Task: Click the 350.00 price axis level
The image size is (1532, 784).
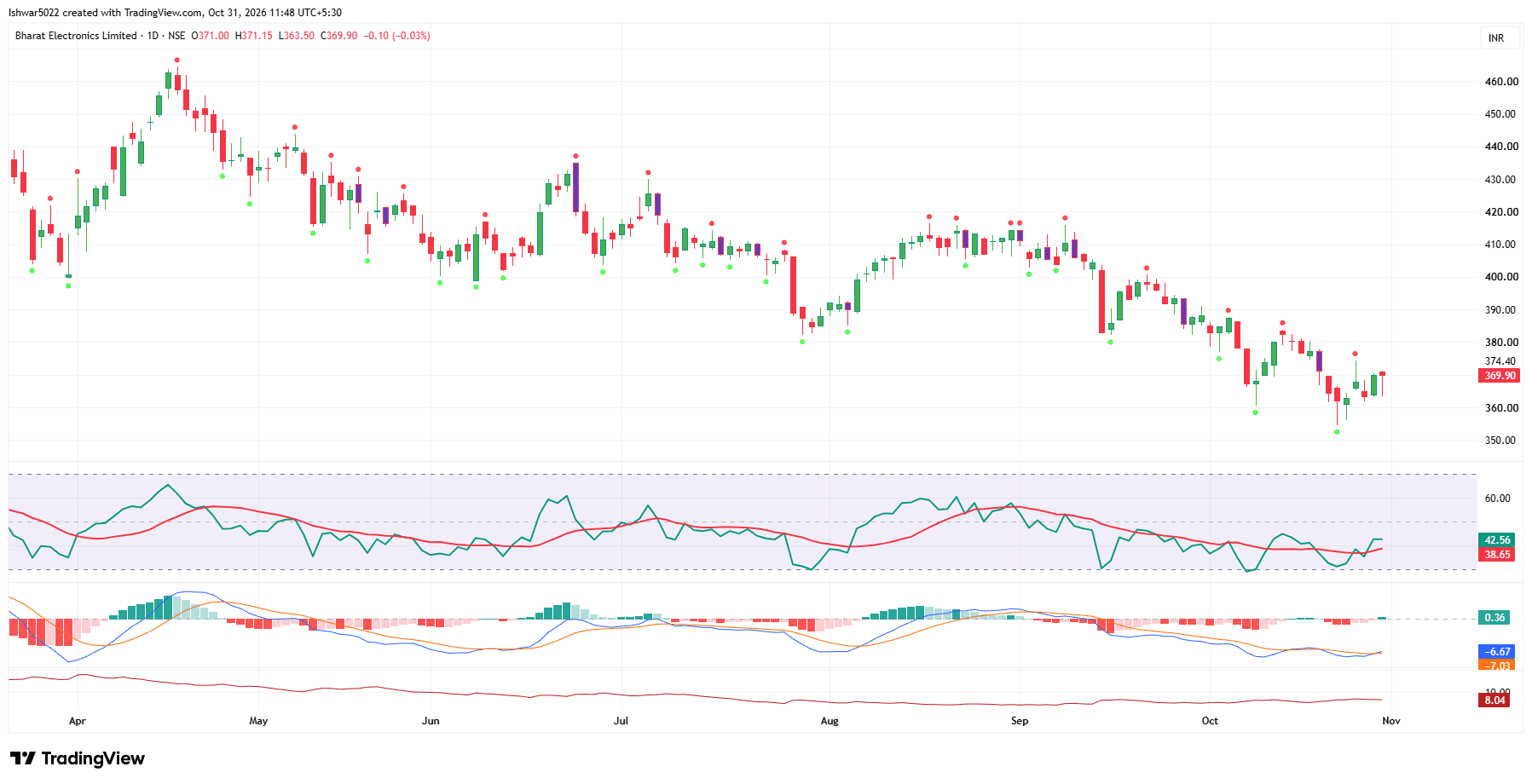Action: point(1500,441)
